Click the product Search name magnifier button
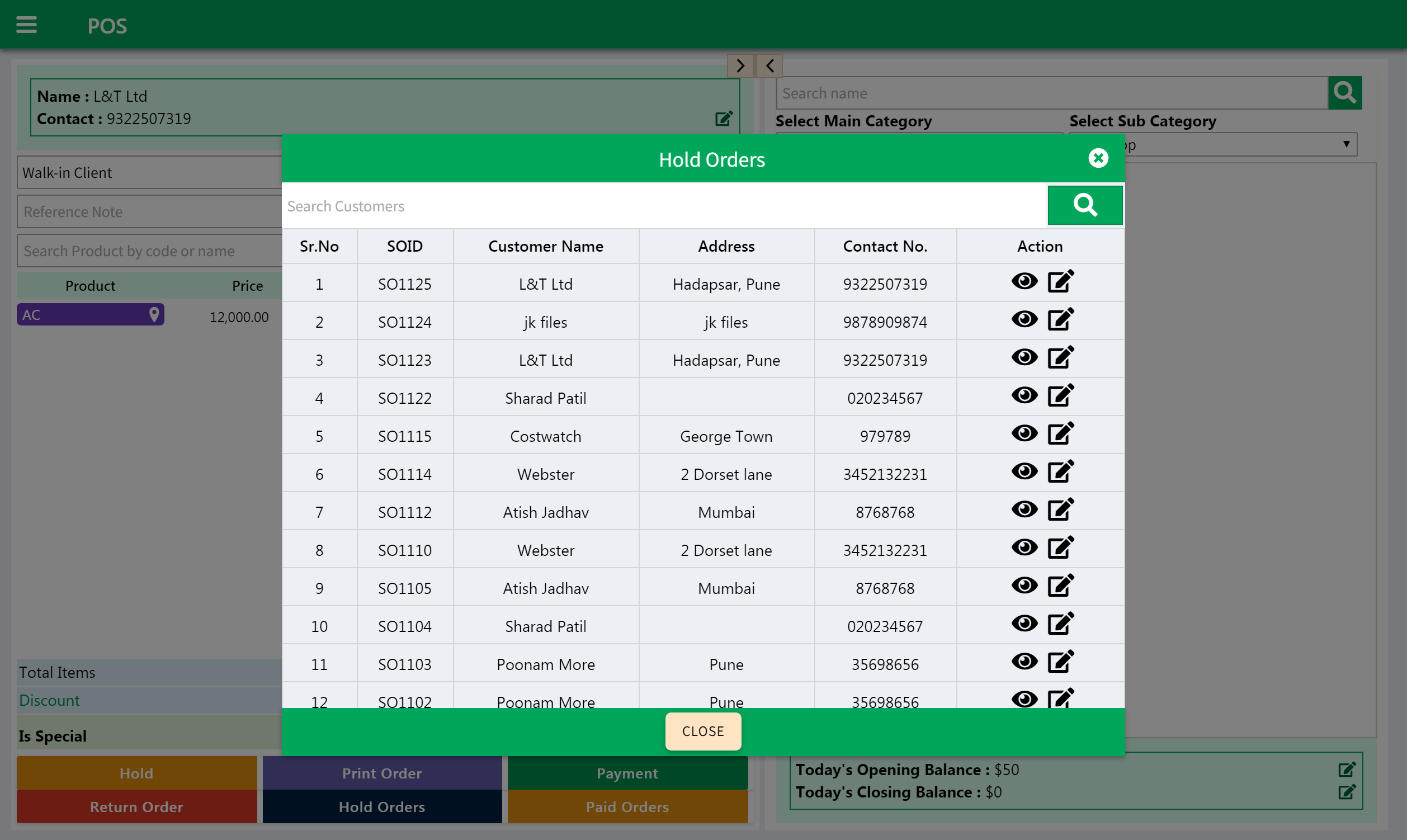The image size is (1407, 840). (x=1344, y=92)
